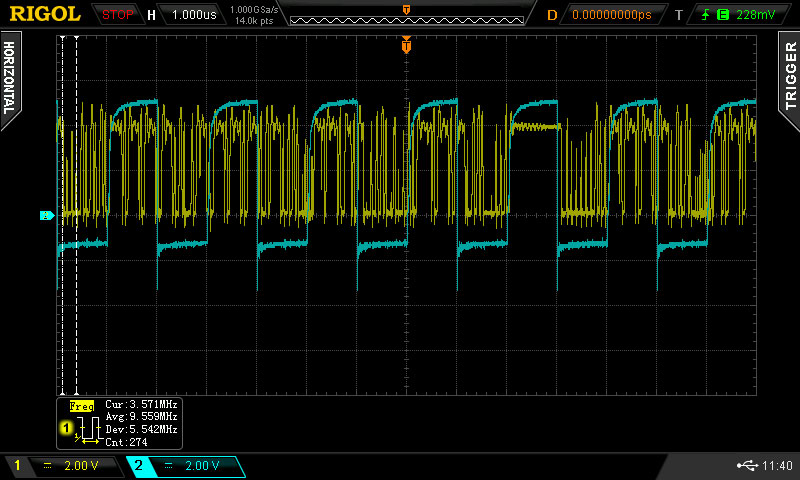
Task: Click the RIGOL logo
Action: [x=45, y=14]
